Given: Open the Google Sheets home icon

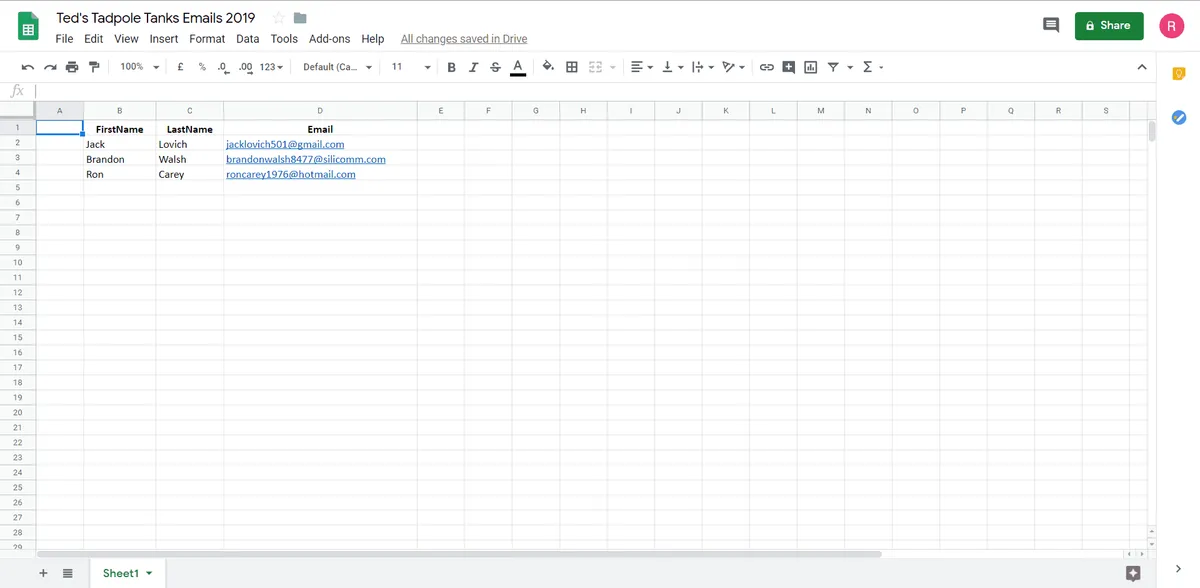Looking at the screenshot, I should click(28, 28).
